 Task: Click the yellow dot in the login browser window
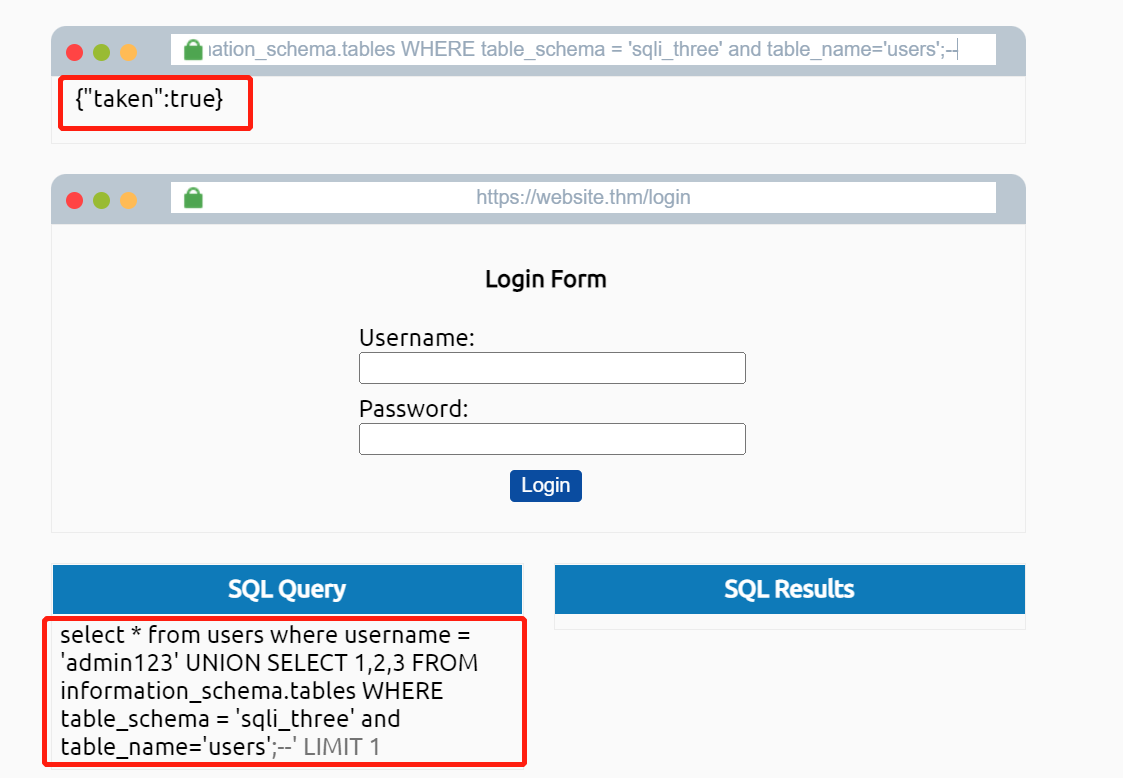(x=128, y=200)
